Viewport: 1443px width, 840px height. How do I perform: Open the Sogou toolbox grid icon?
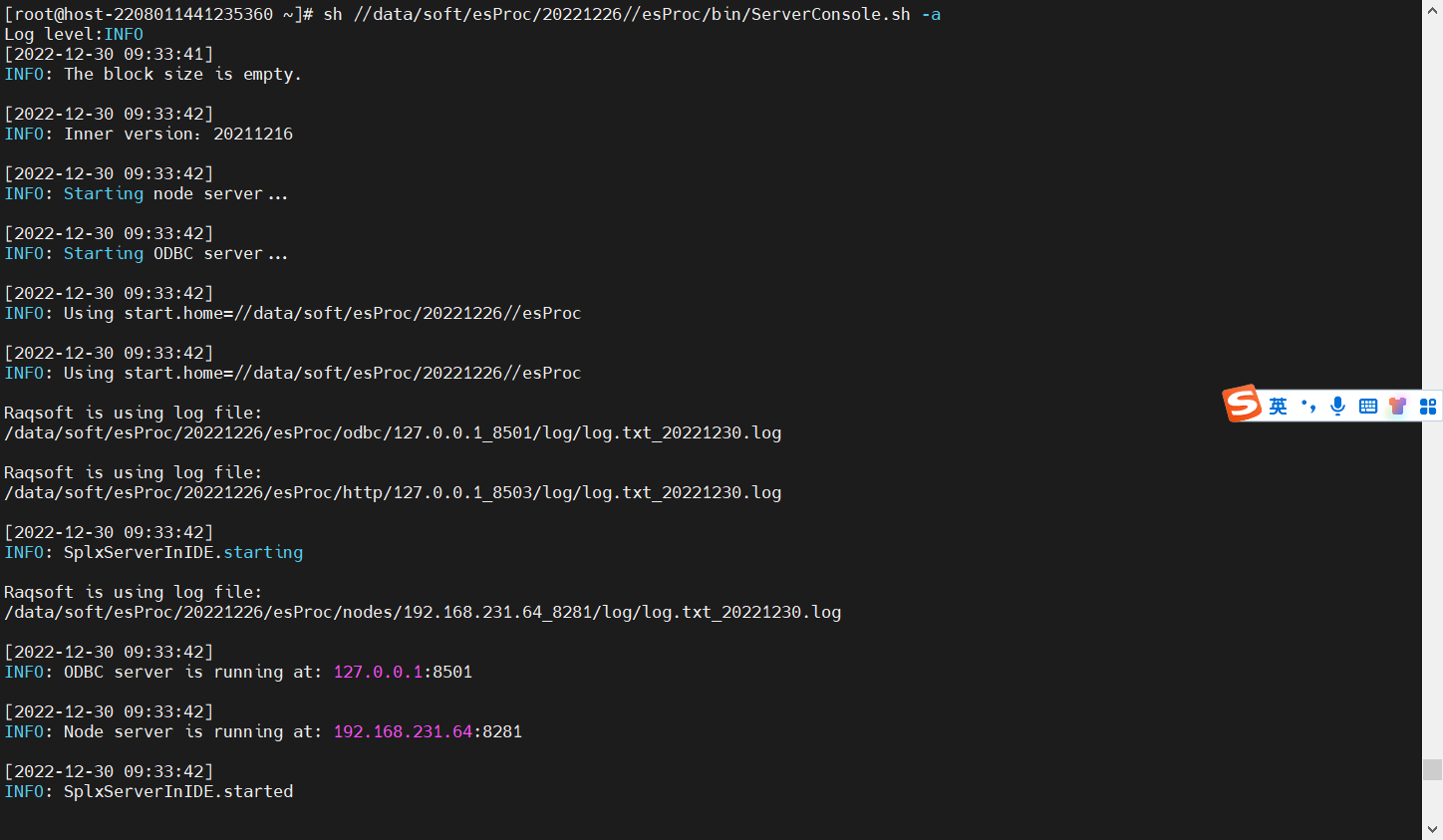pyautogui.click(x=1428, y=406)
